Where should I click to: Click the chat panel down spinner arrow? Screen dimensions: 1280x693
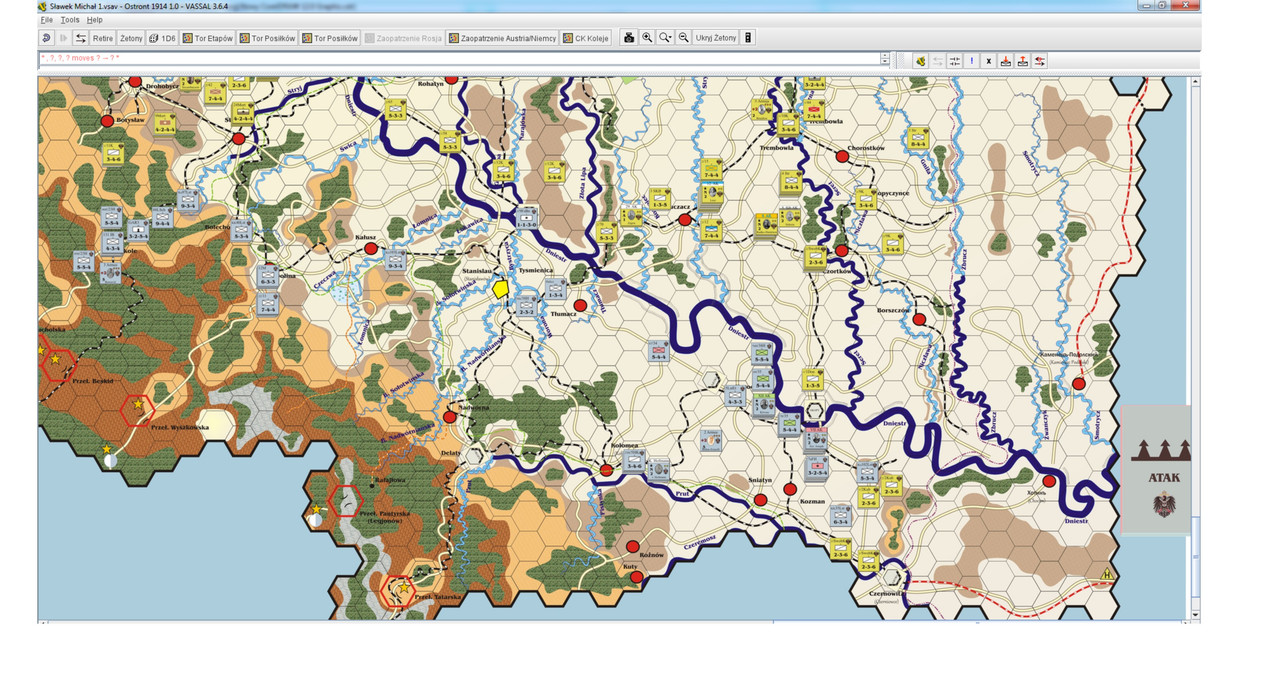[x=885, y=63]
